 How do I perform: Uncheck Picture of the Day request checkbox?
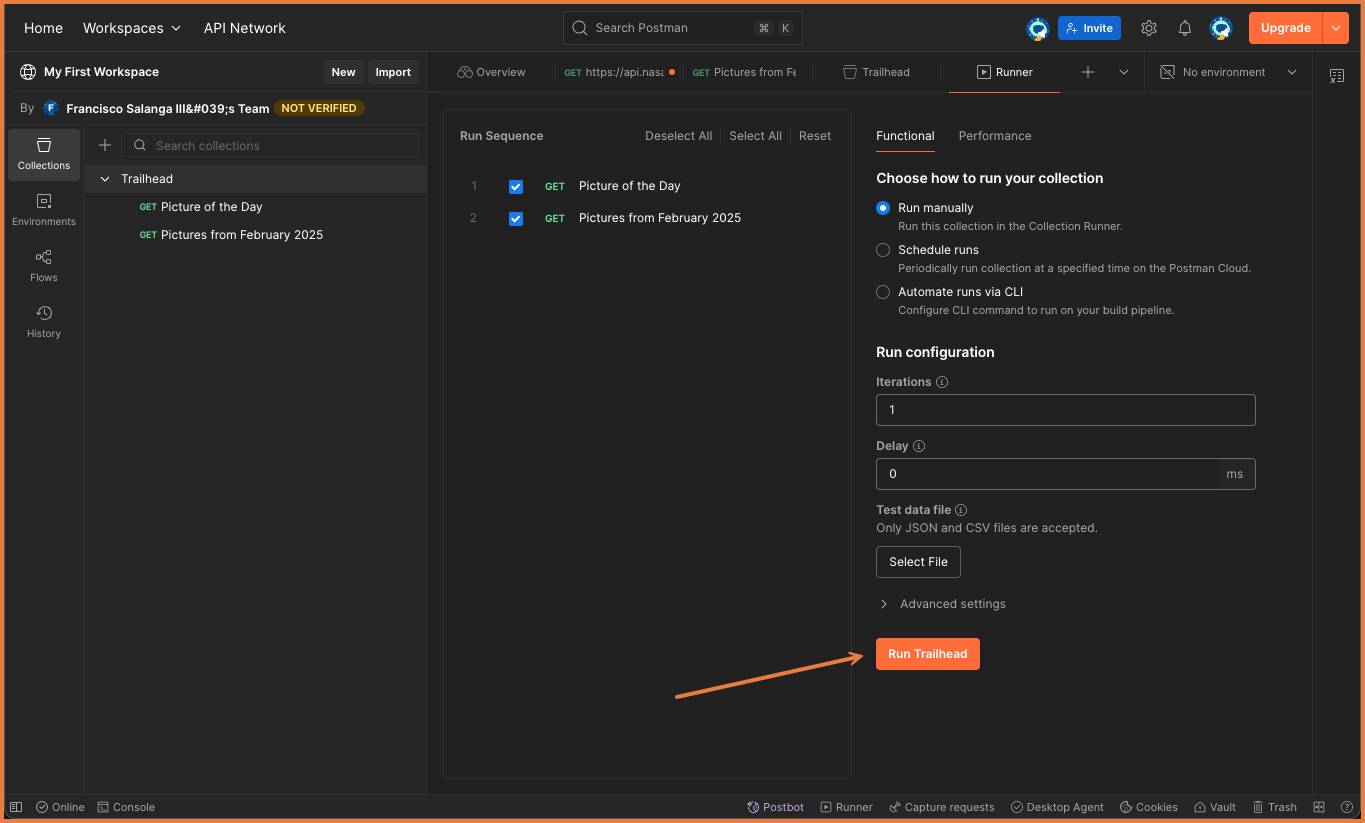click(x=516, y=186)
